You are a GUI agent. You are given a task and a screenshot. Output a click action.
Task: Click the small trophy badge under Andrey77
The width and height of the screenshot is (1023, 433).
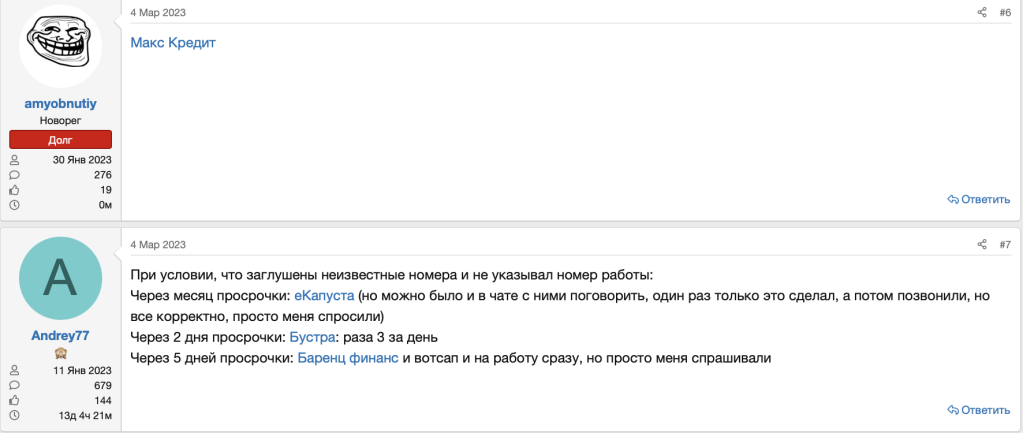coord(61,353)
